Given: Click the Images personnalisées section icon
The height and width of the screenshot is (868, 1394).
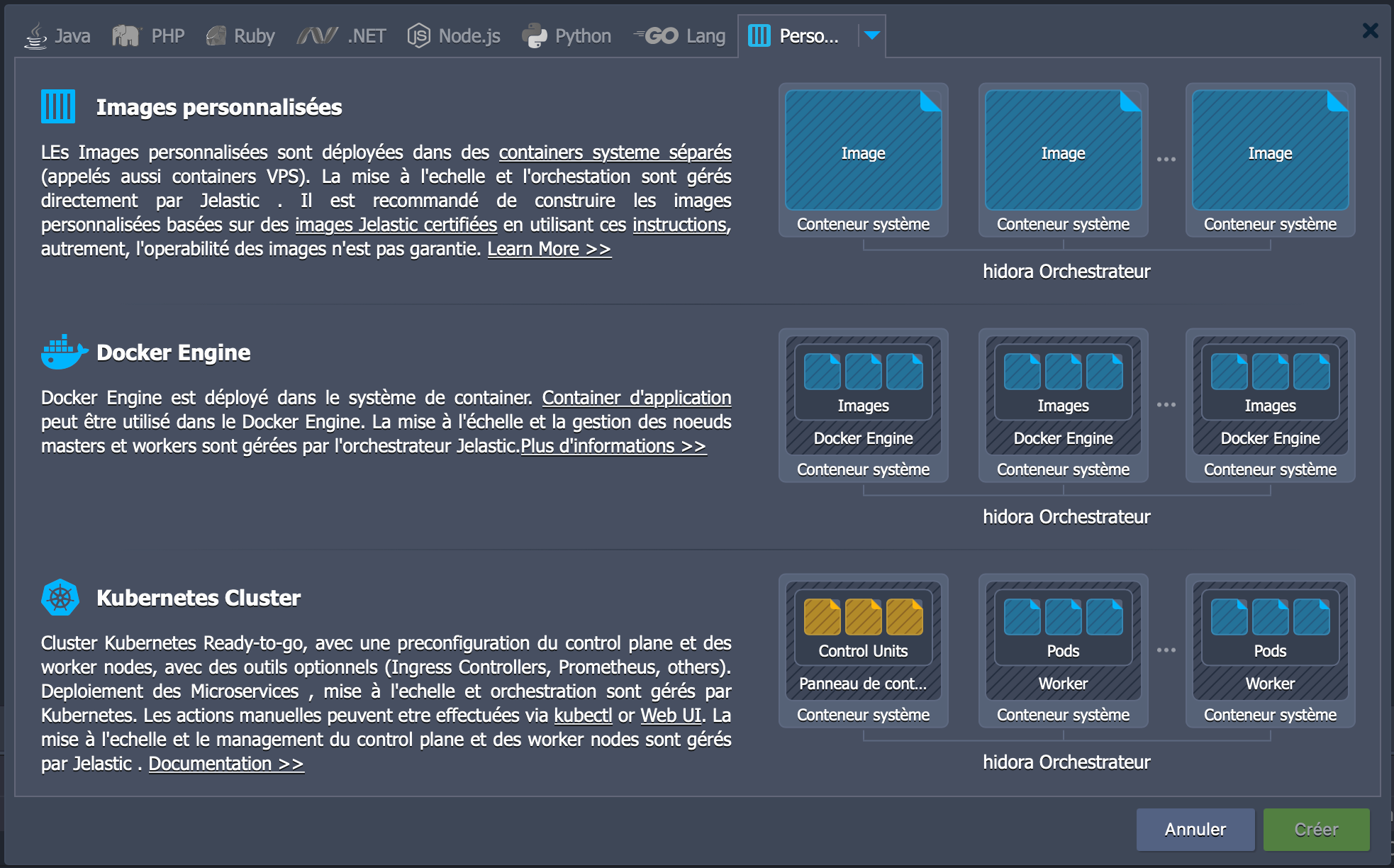Looking at the screenshot, I should pyautogui.click(x=58, y=106).
